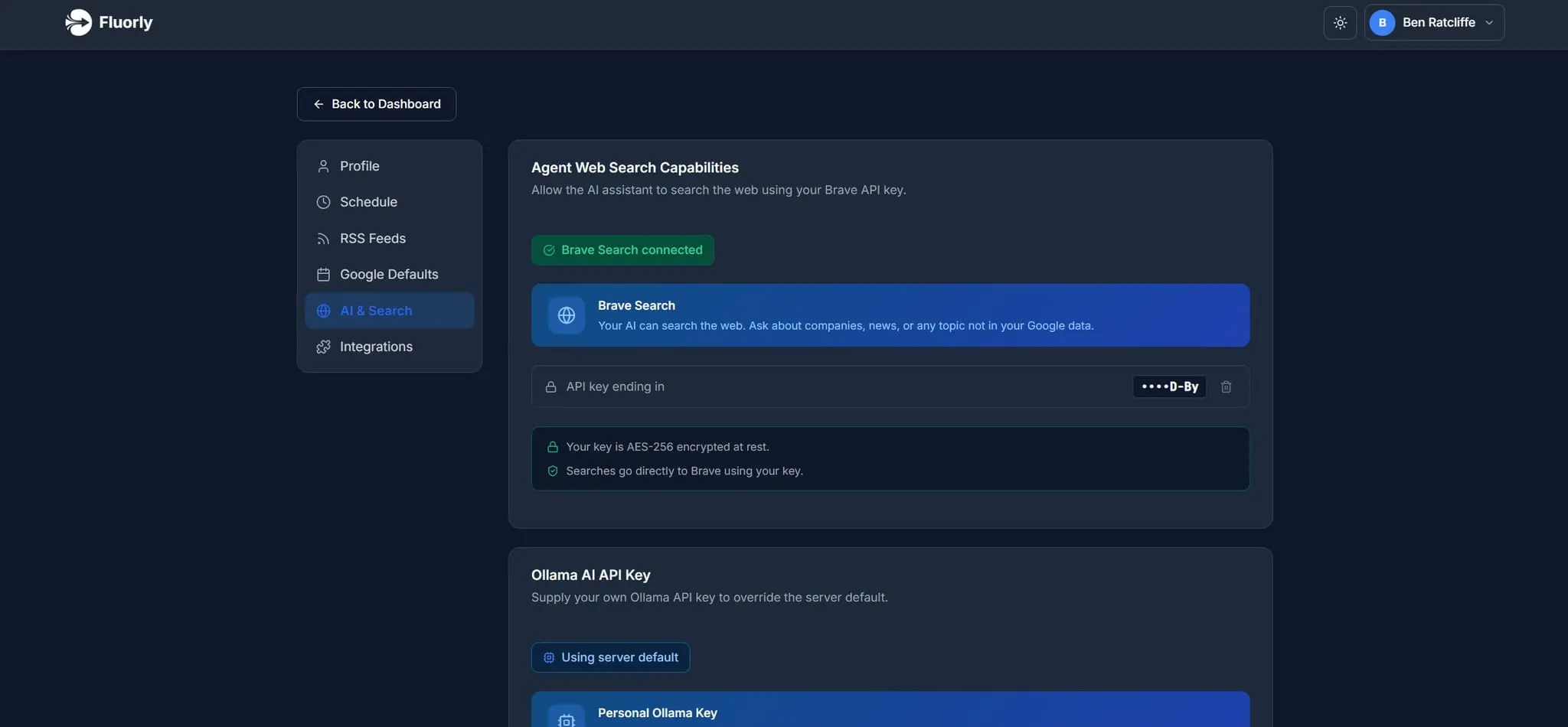Click the Fluorly logo icon

pyautogui.click(x=78, y=22)
